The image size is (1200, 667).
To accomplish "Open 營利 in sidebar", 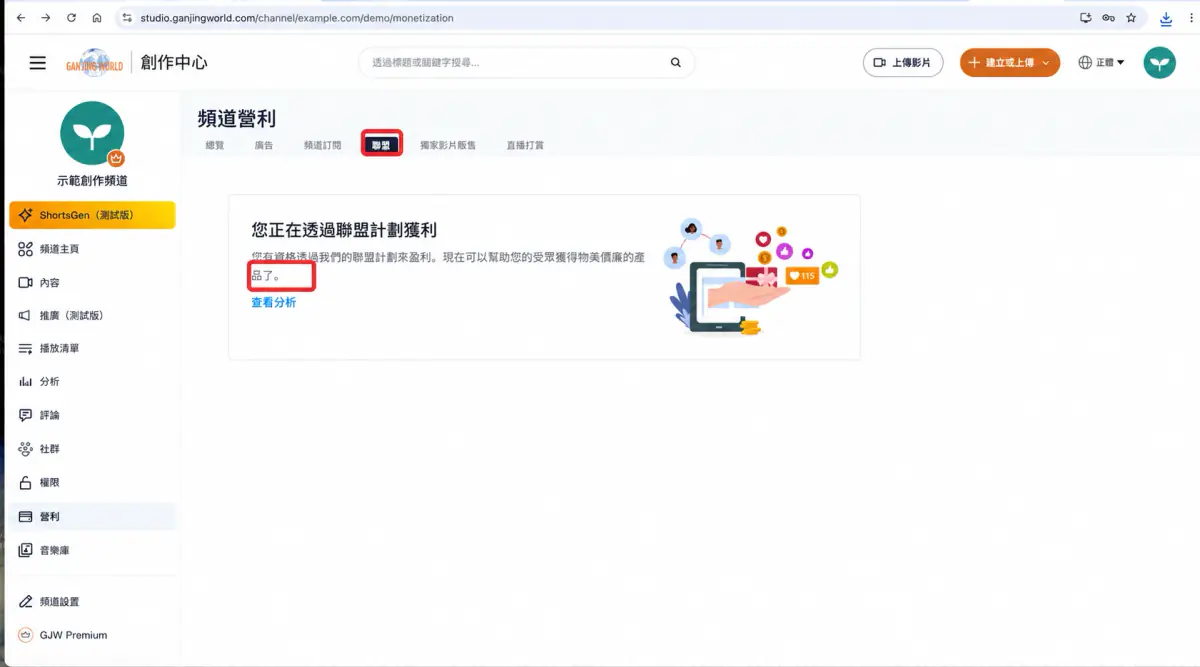I will [x=92, y=516].
